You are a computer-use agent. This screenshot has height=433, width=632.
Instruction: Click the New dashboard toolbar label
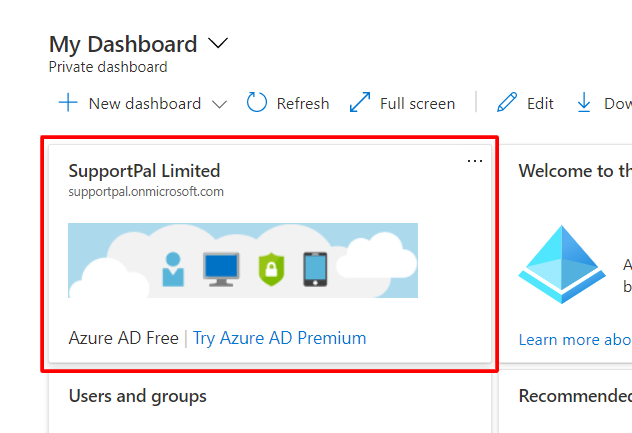(x=144, y=104)
